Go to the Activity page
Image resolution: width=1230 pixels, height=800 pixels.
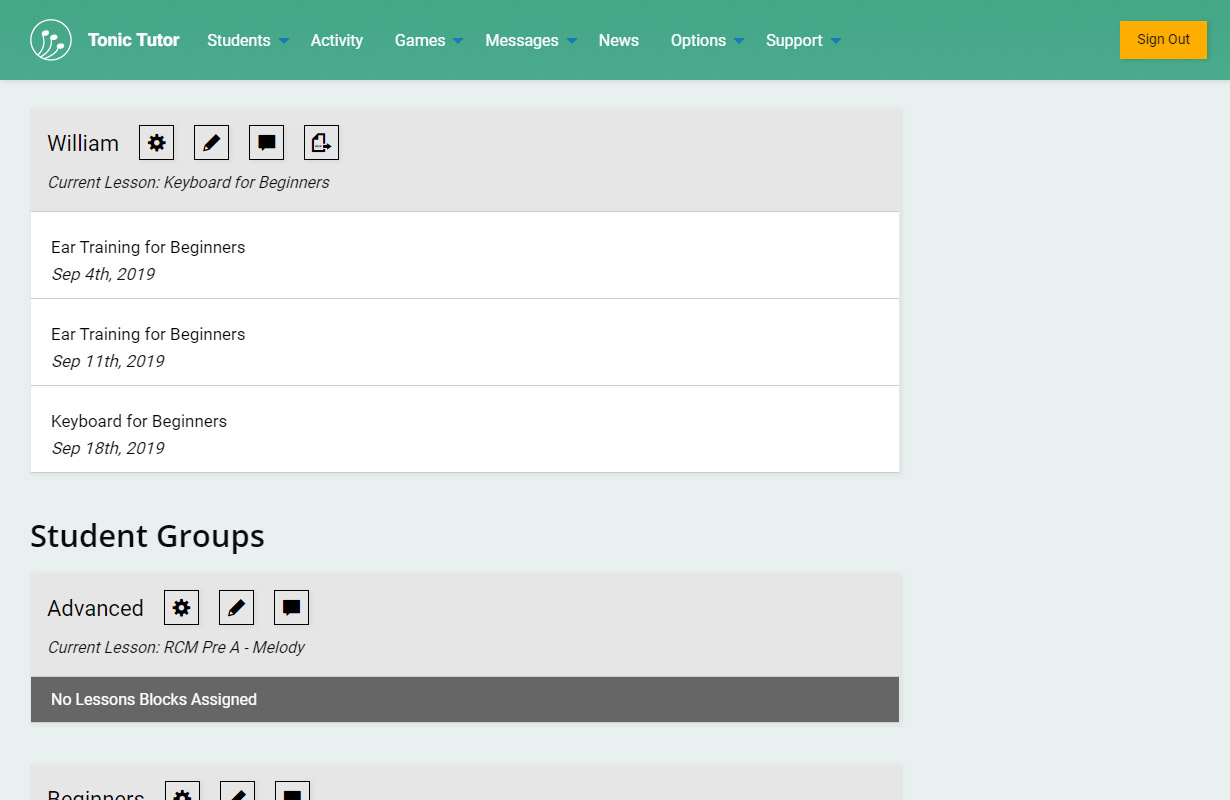(336, 40)
